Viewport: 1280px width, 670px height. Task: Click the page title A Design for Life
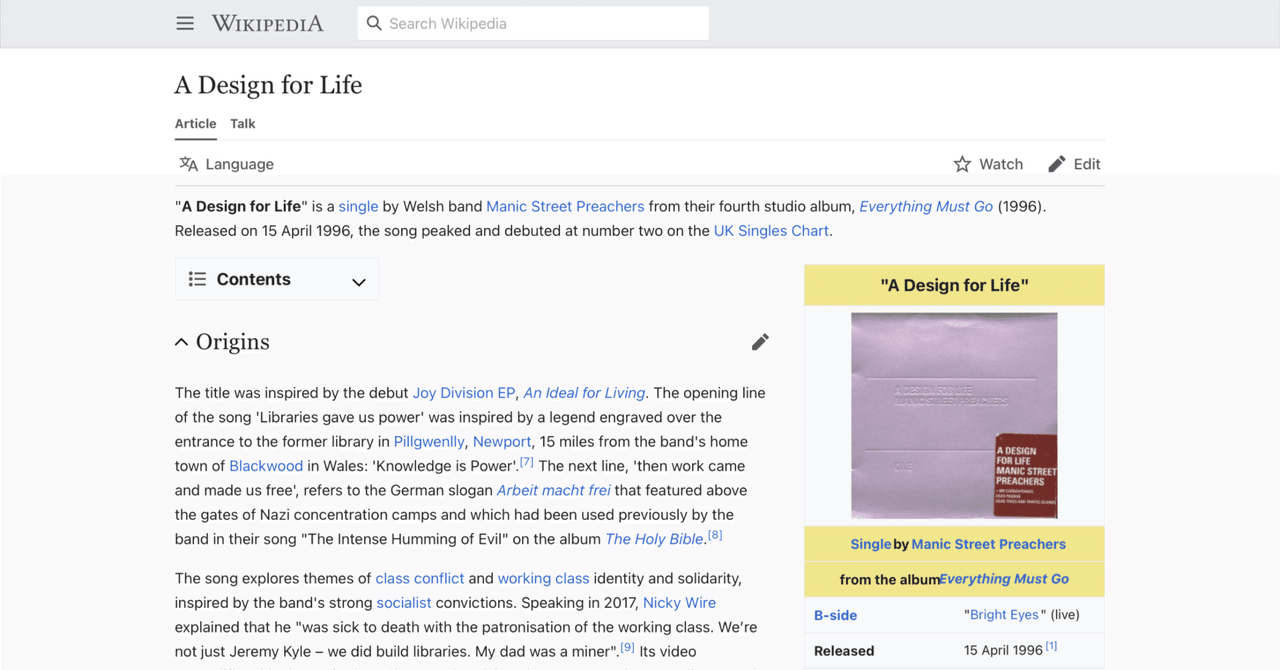click(268, 85)
